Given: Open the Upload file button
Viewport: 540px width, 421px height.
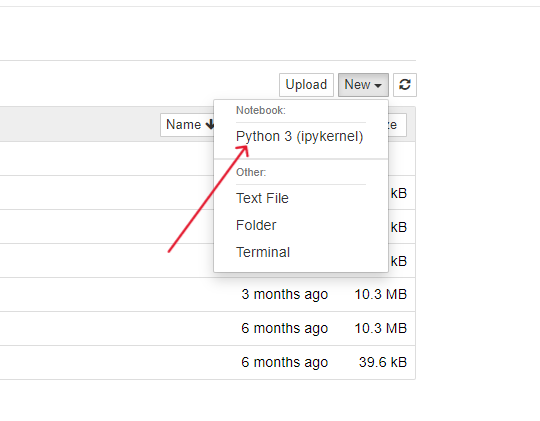Looking at the screenshot, I should [x=306, y=85].
